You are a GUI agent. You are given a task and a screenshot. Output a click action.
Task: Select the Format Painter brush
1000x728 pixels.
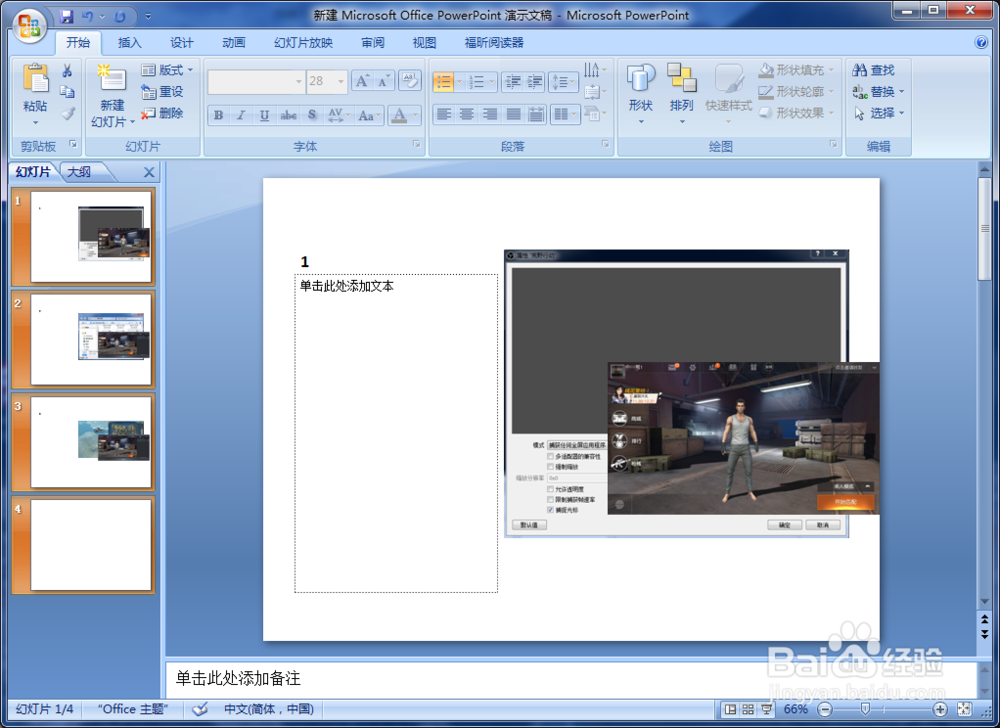tap(67, 113)
